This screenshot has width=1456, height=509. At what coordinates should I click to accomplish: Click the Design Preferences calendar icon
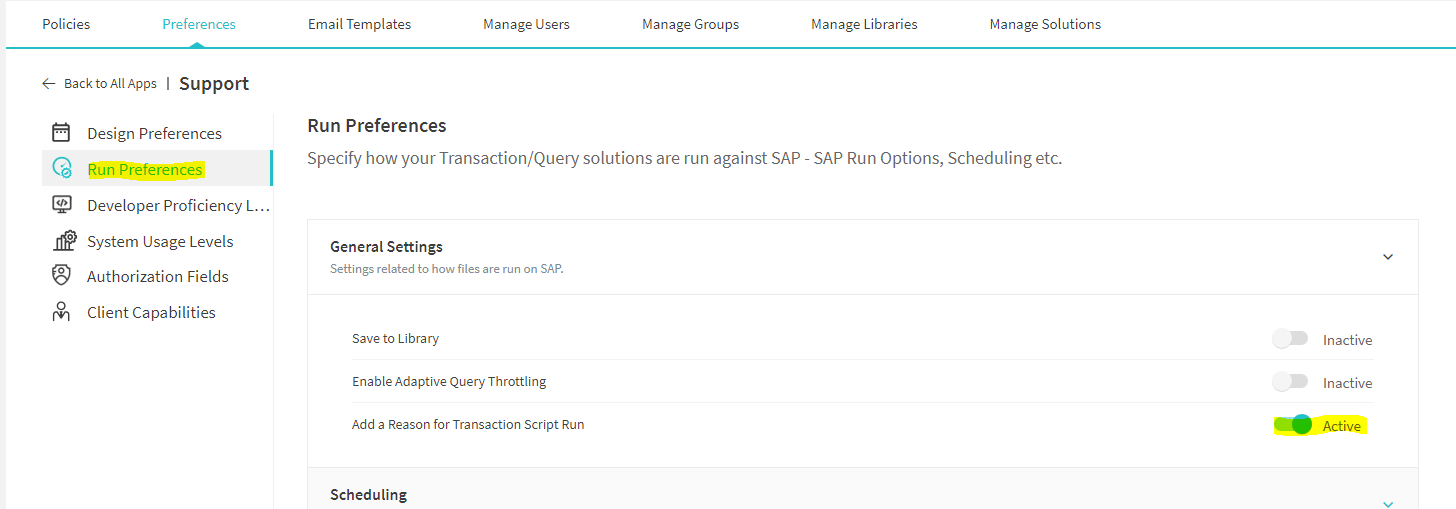click(x=61, y=133)
